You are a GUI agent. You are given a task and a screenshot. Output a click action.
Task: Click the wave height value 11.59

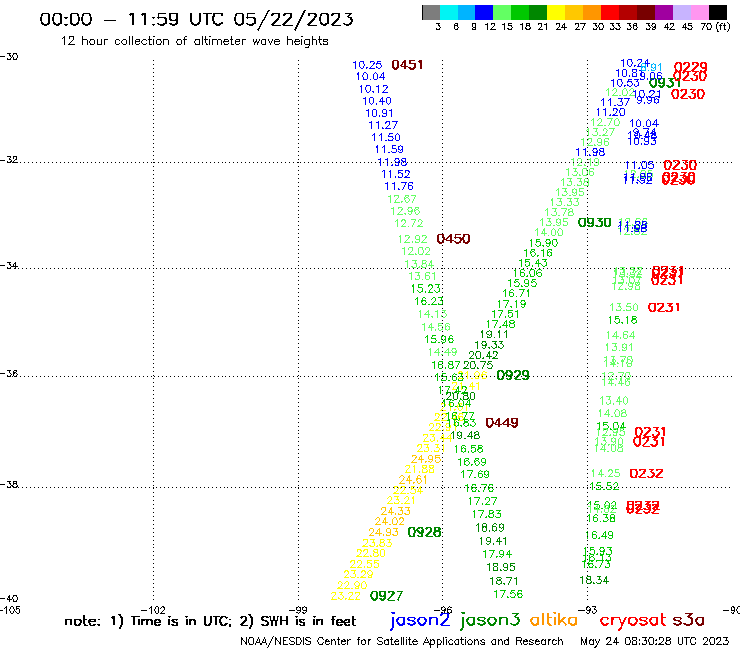click(x=389, y=149)
